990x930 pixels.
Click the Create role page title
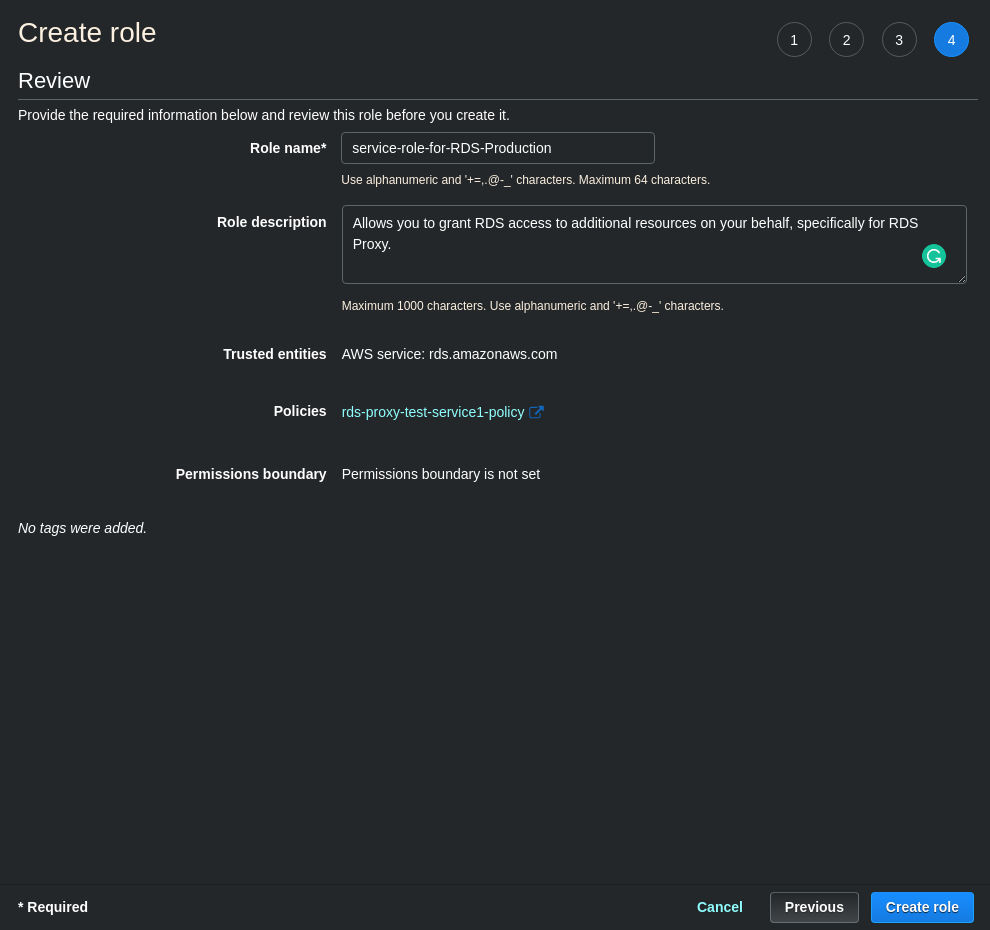(87, 32)
